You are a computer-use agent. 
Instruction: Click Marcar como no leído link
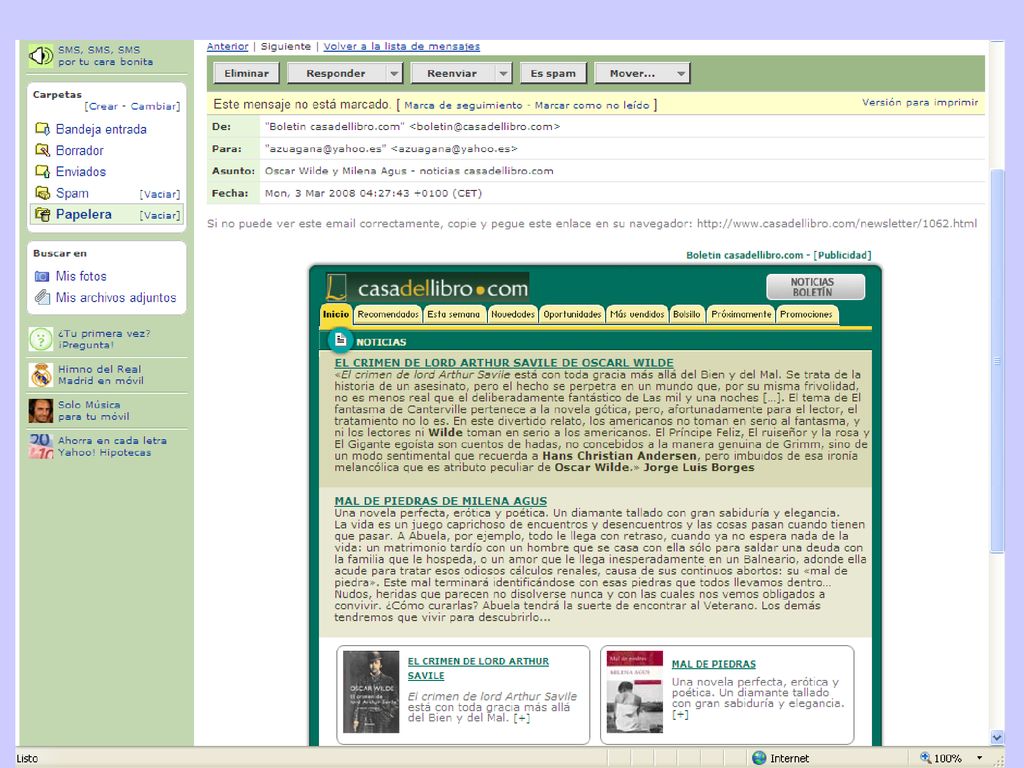coord(592,105)
